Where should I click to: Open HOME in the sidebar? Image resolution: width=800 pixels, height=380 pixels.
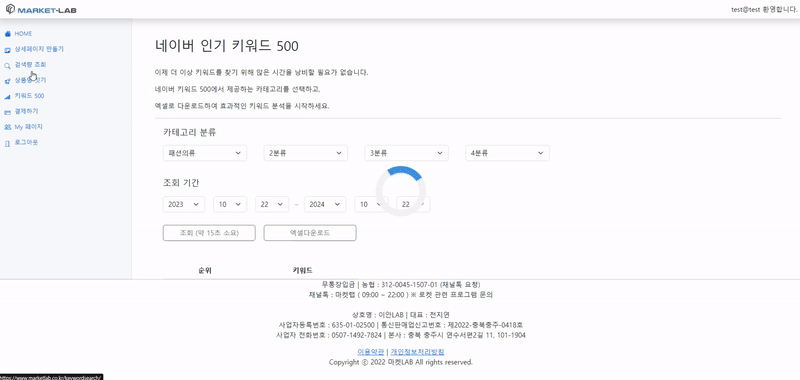pos(23,34)
